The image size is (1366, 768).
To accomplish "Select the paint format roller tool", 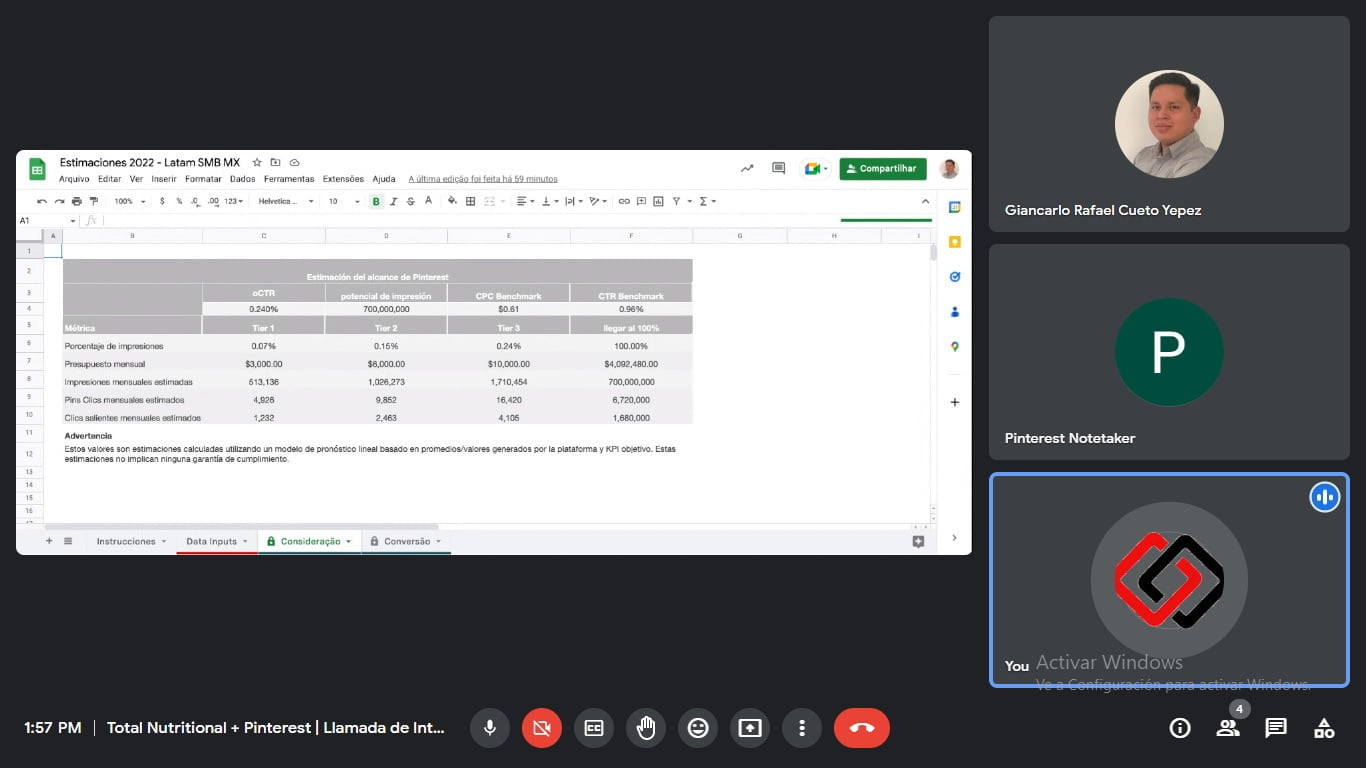I will tap(94, 201).
